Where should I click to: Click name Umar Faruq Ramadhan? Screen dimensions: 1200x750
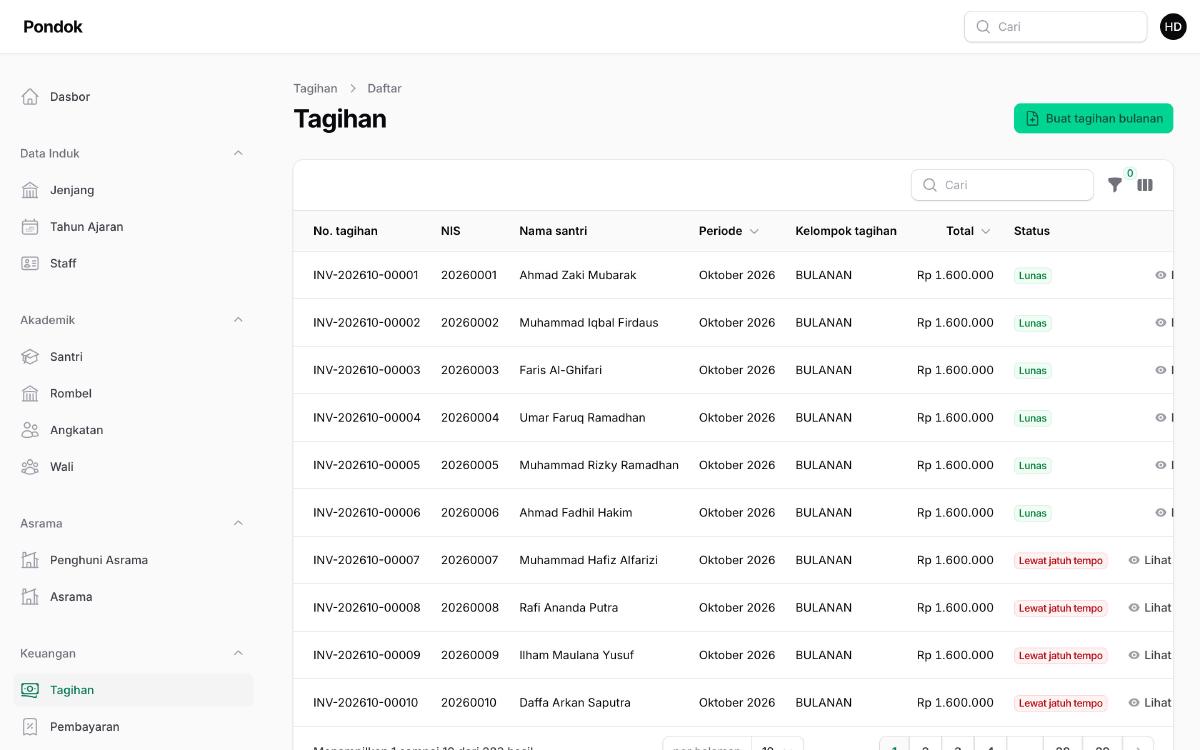point(582,418)
